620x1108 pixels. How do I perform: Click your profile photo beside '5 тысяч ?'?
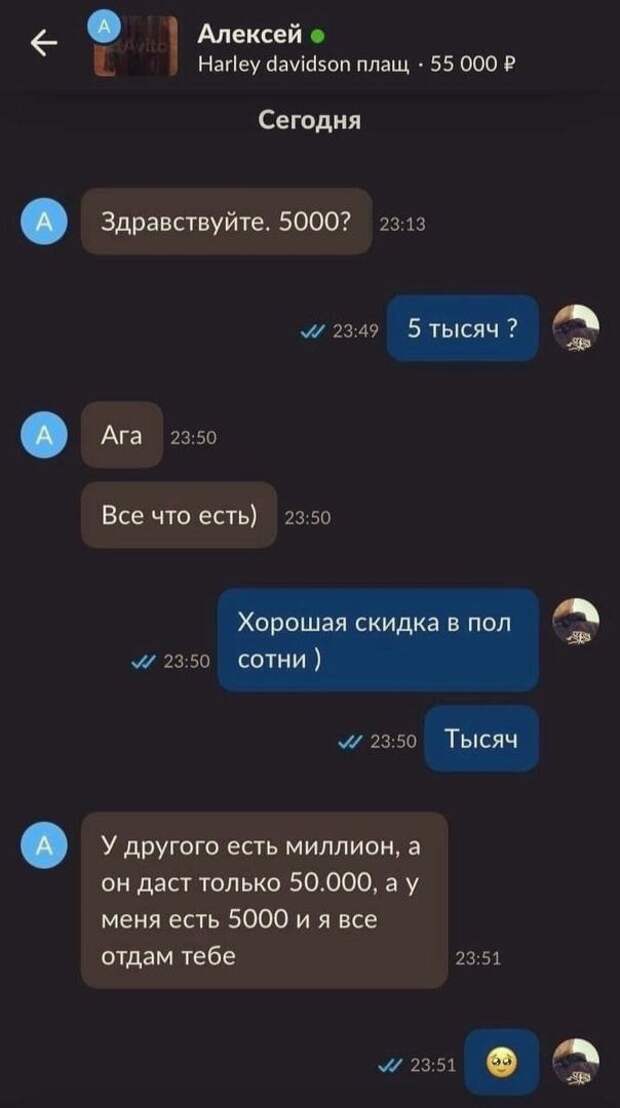tap(575, 328)
